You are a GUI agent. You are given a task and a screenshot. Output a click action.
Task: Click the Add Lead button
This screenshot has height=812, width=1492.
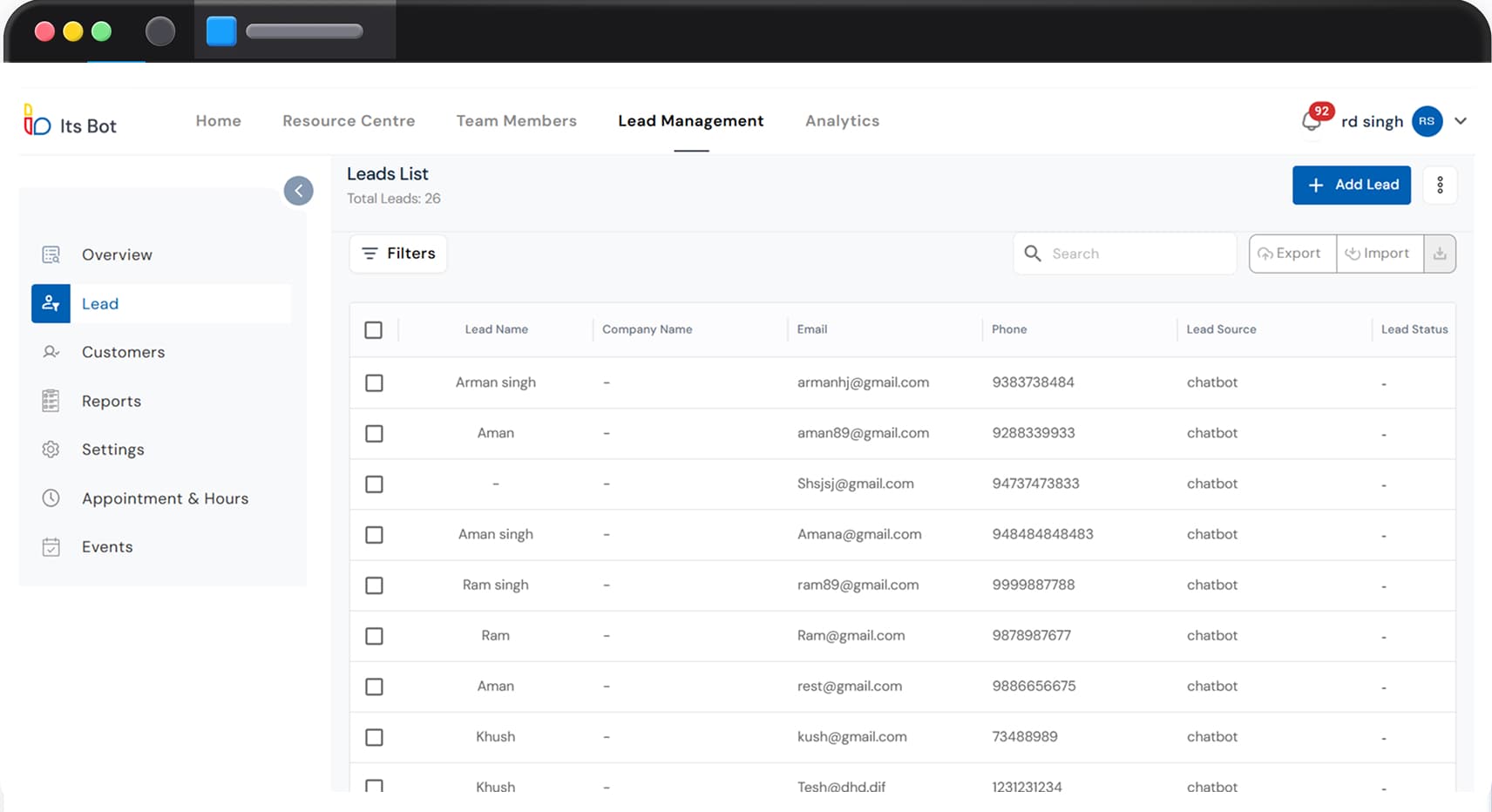coord(1351,185)
